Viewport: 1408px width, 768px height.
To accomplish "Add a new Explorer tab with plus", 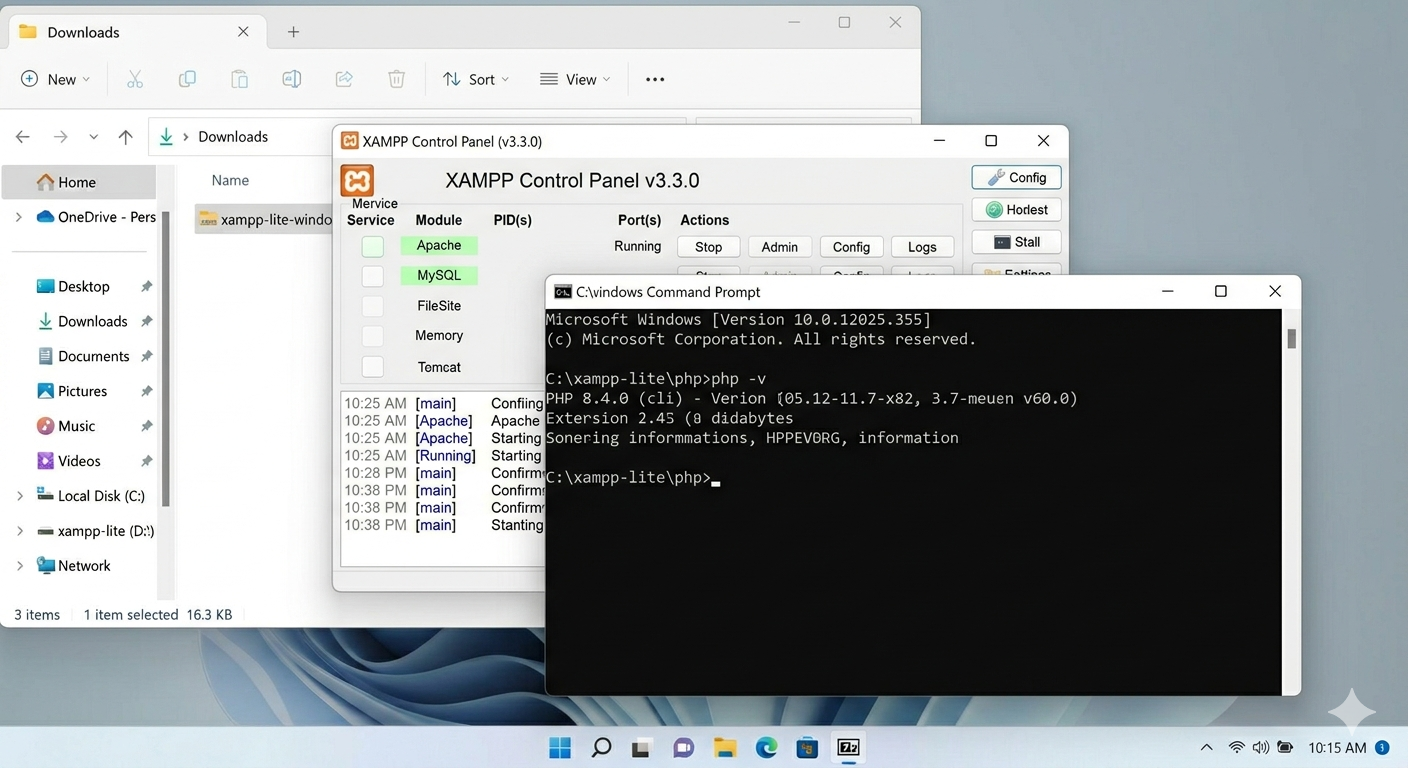I will [293, 32].
